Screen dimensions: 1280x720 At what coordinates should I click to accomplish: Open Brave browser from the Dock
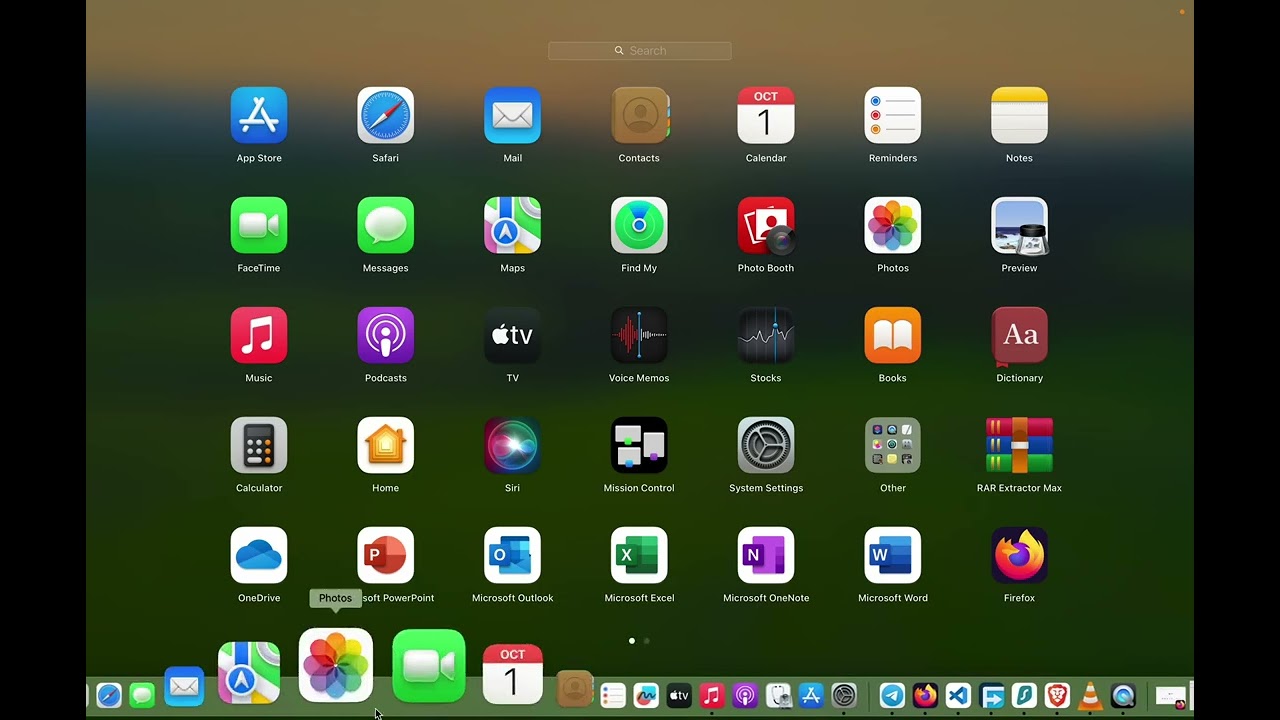[1057, 695]
